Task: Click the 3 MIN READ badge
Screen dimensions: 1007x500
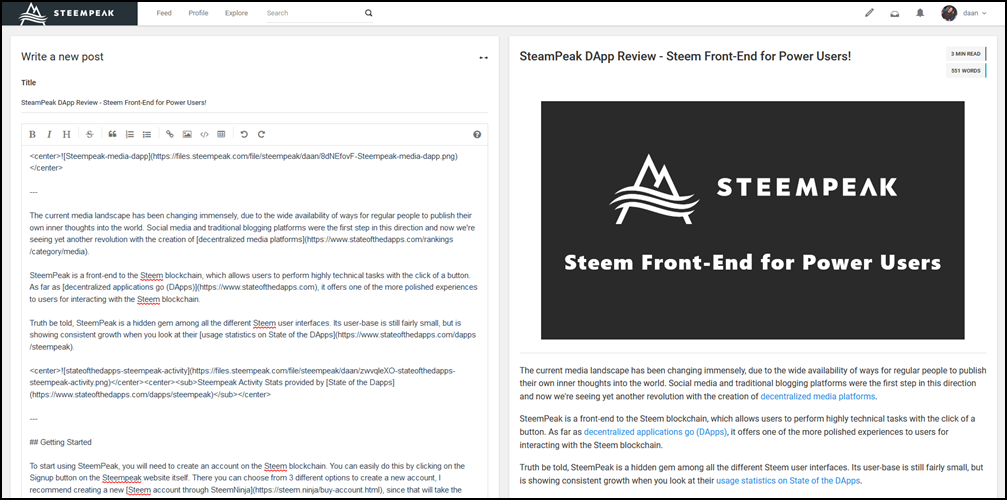Action: 966,54
